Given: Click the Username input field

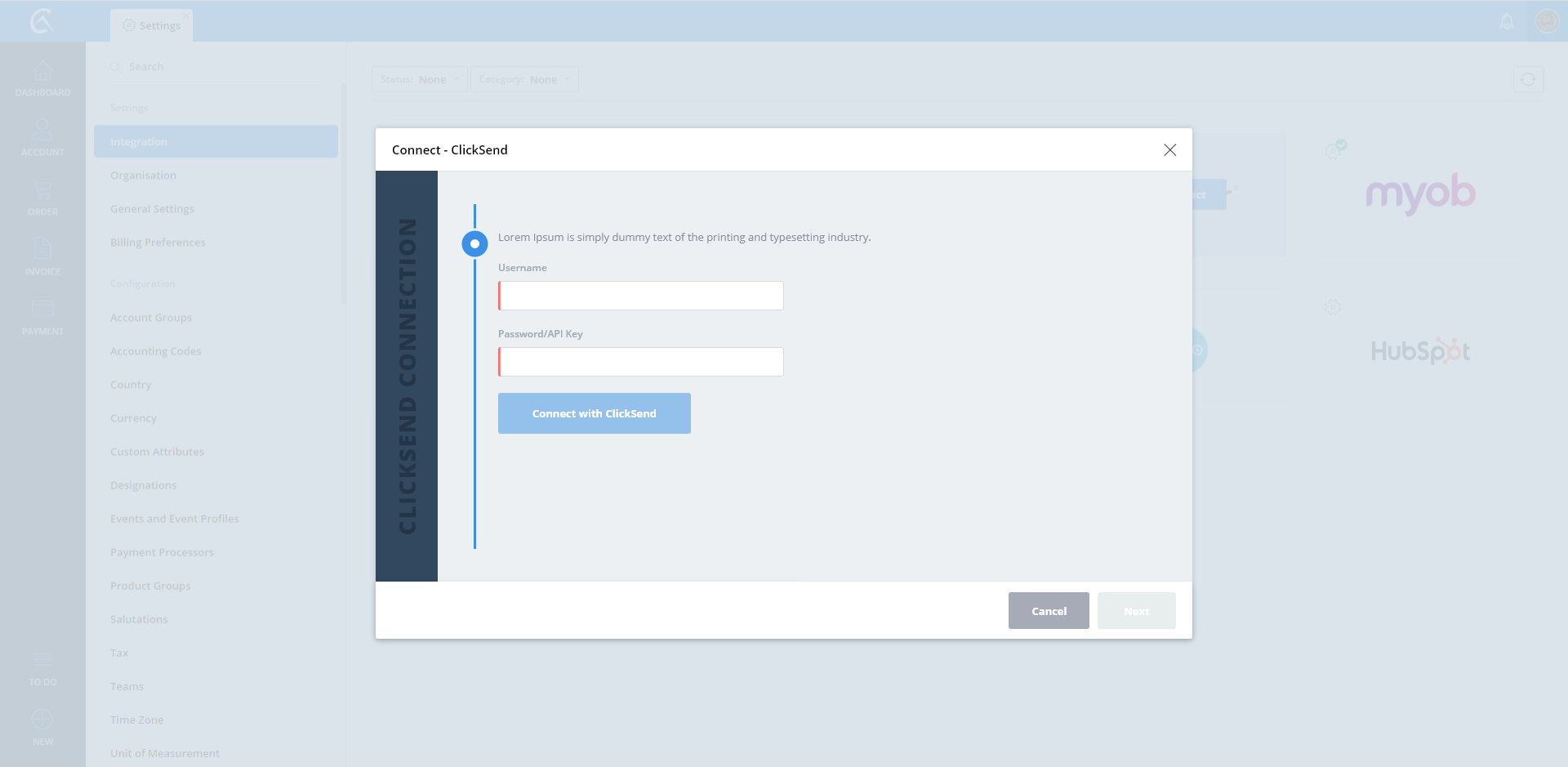Looking at the screenshot, I should coord(641,296).
